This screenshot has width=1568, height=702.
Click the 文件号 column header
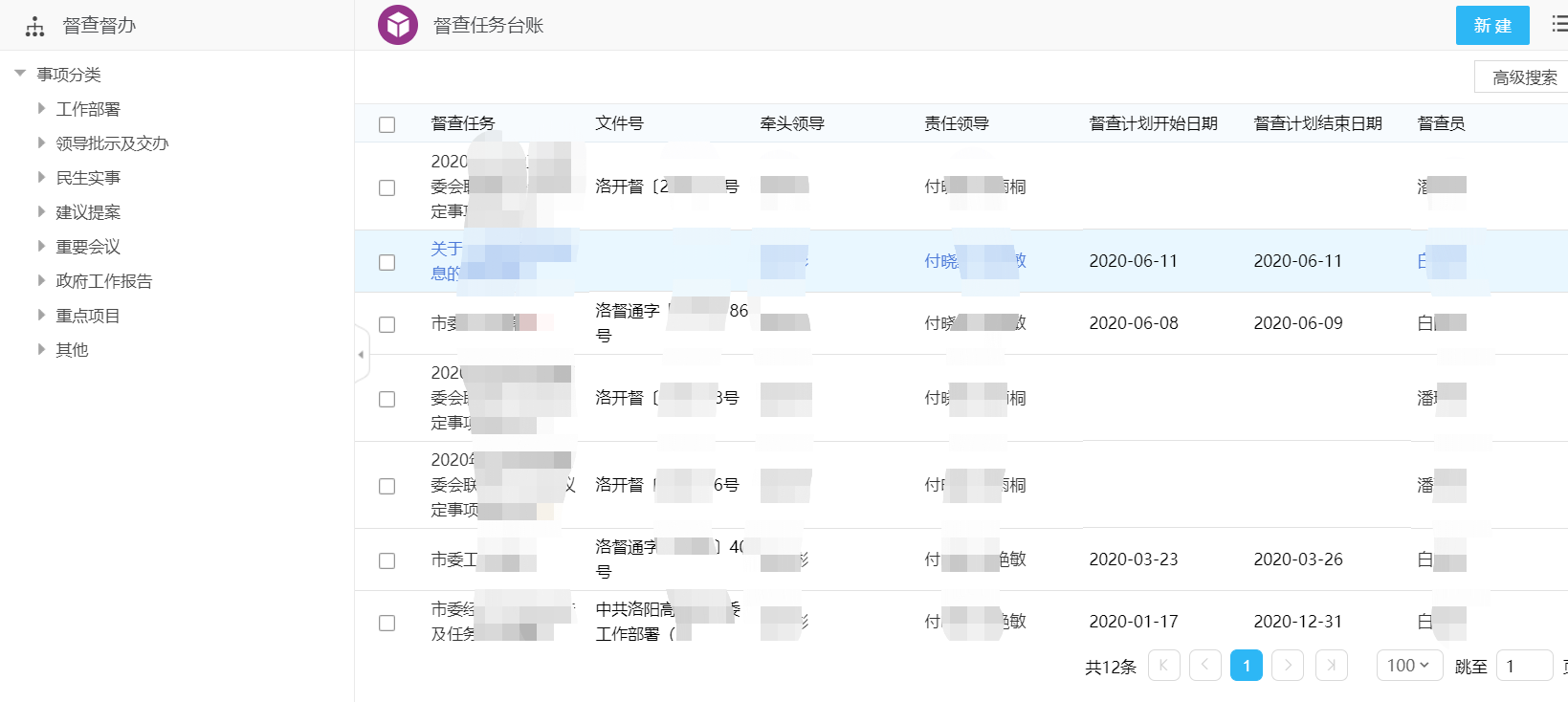[x=619, y=123]
